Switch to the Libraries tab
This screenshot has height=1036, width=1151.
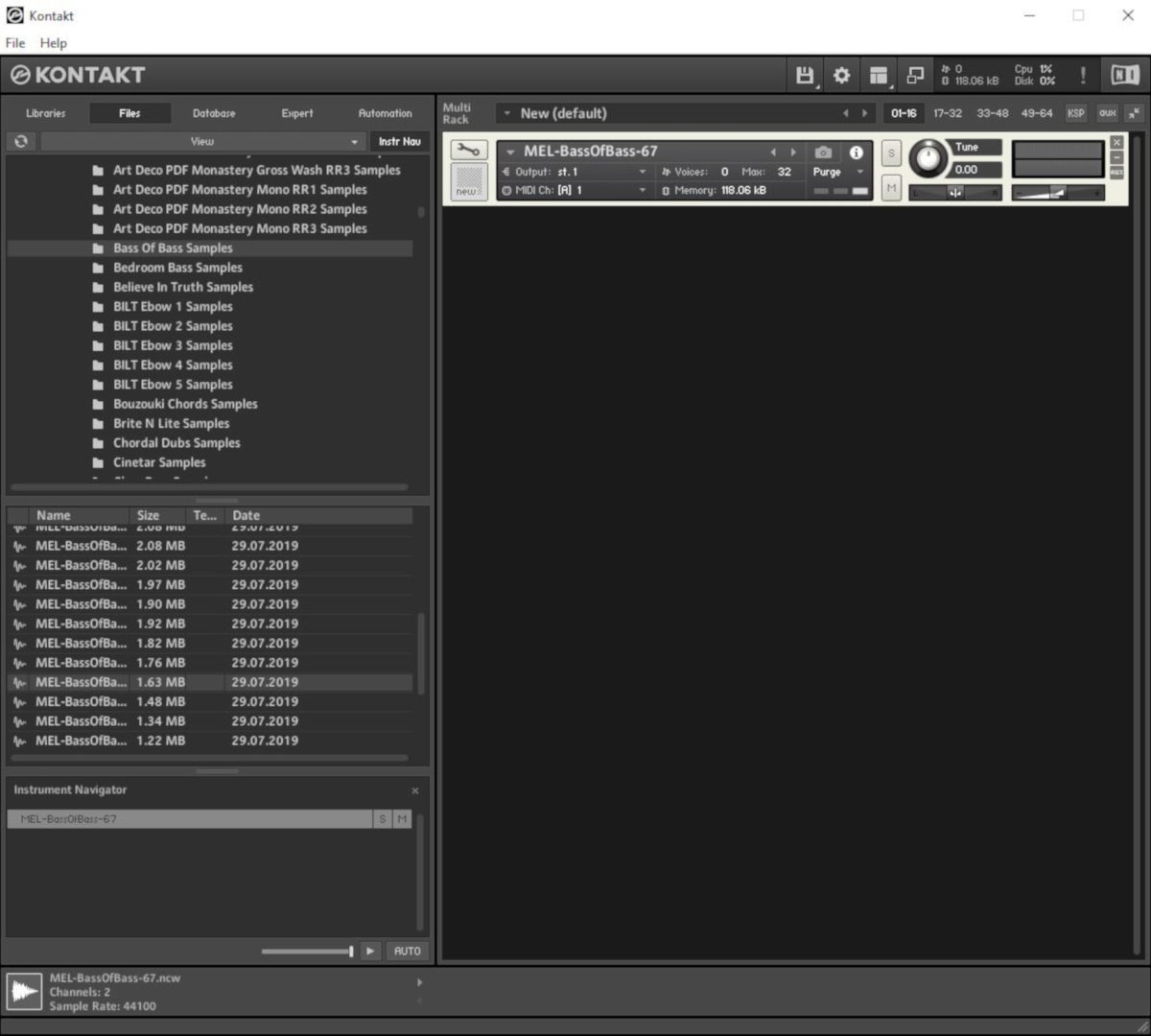(x=46, y=113)
